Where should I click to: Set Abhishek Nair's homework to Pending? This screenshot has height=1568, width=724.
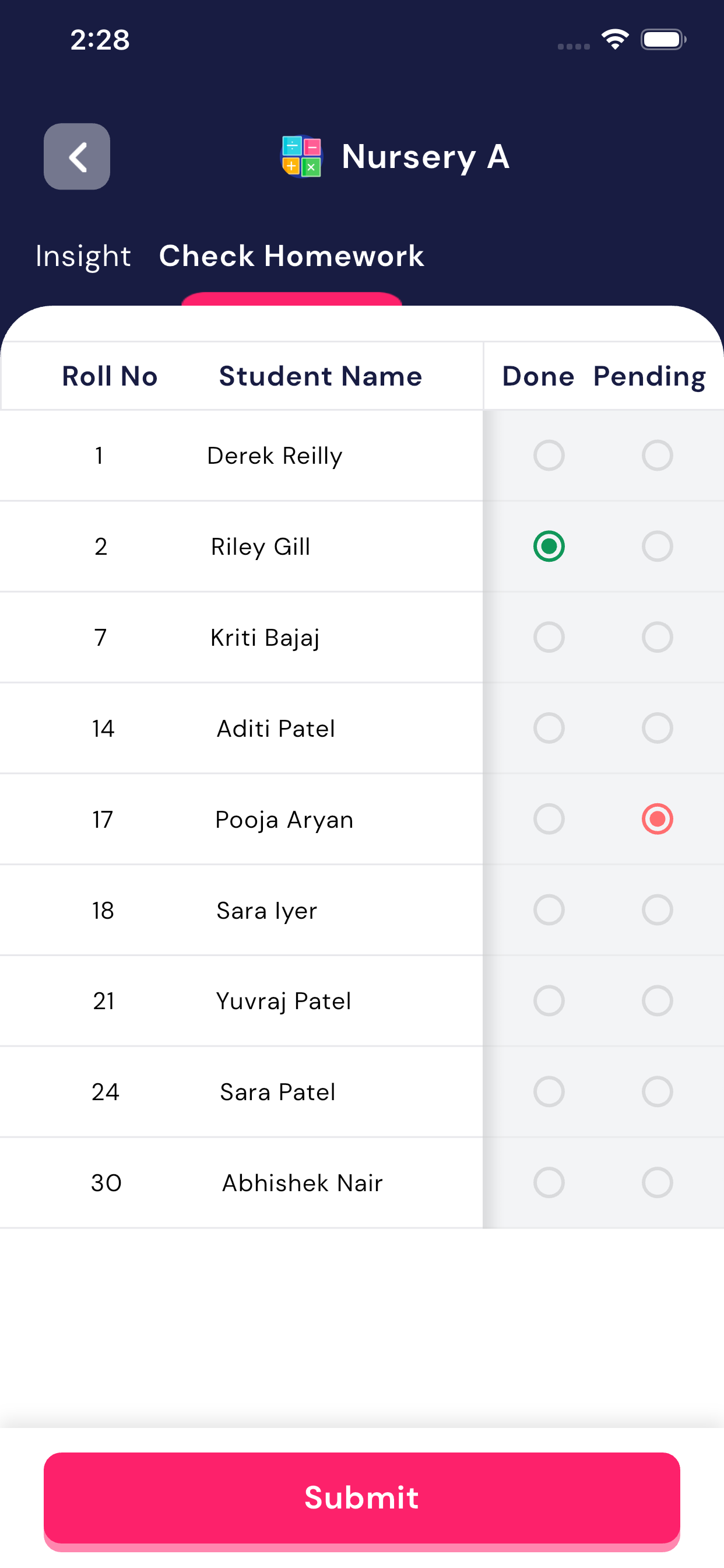tap(657, 1182)
